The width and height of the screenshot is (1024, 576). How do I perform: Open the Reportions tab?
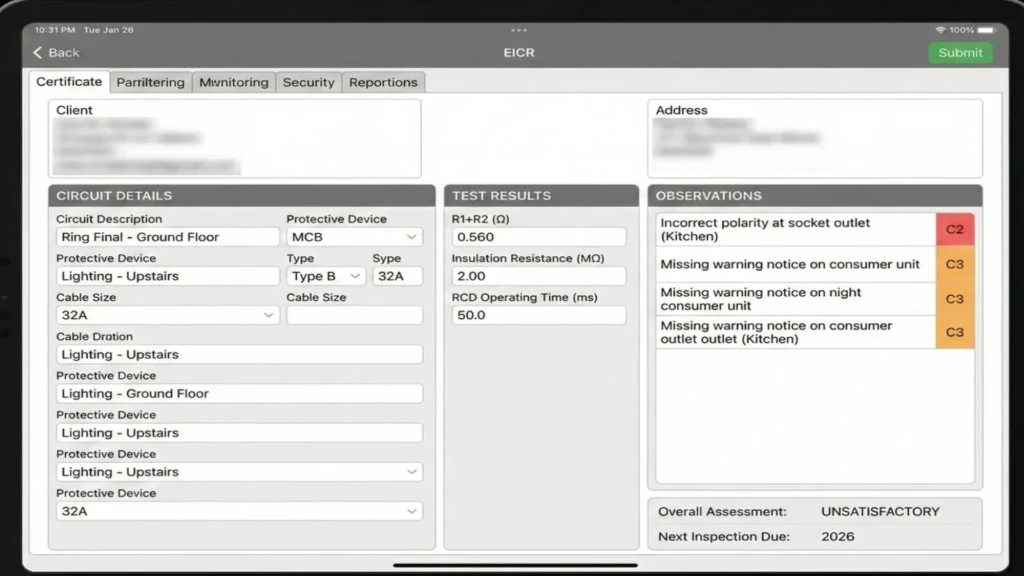(383, 82)
